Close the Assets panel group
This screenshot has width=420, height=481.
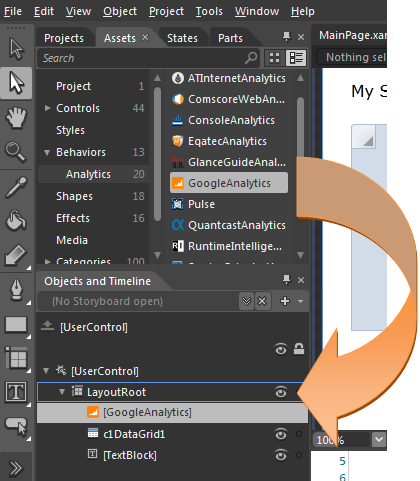(x=301, y=37)
